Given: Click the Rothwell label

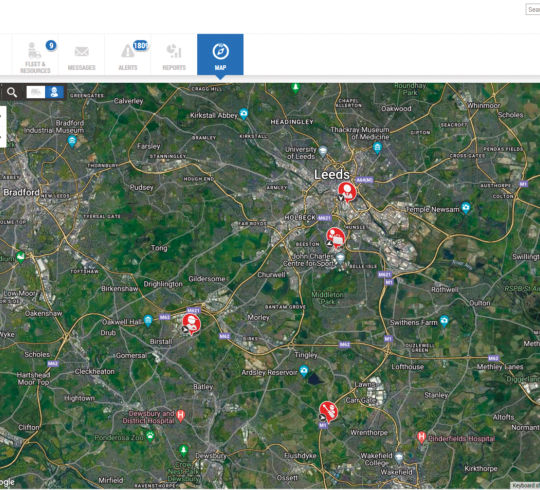Looking at the screenshot, I should [x=445, y=290].
